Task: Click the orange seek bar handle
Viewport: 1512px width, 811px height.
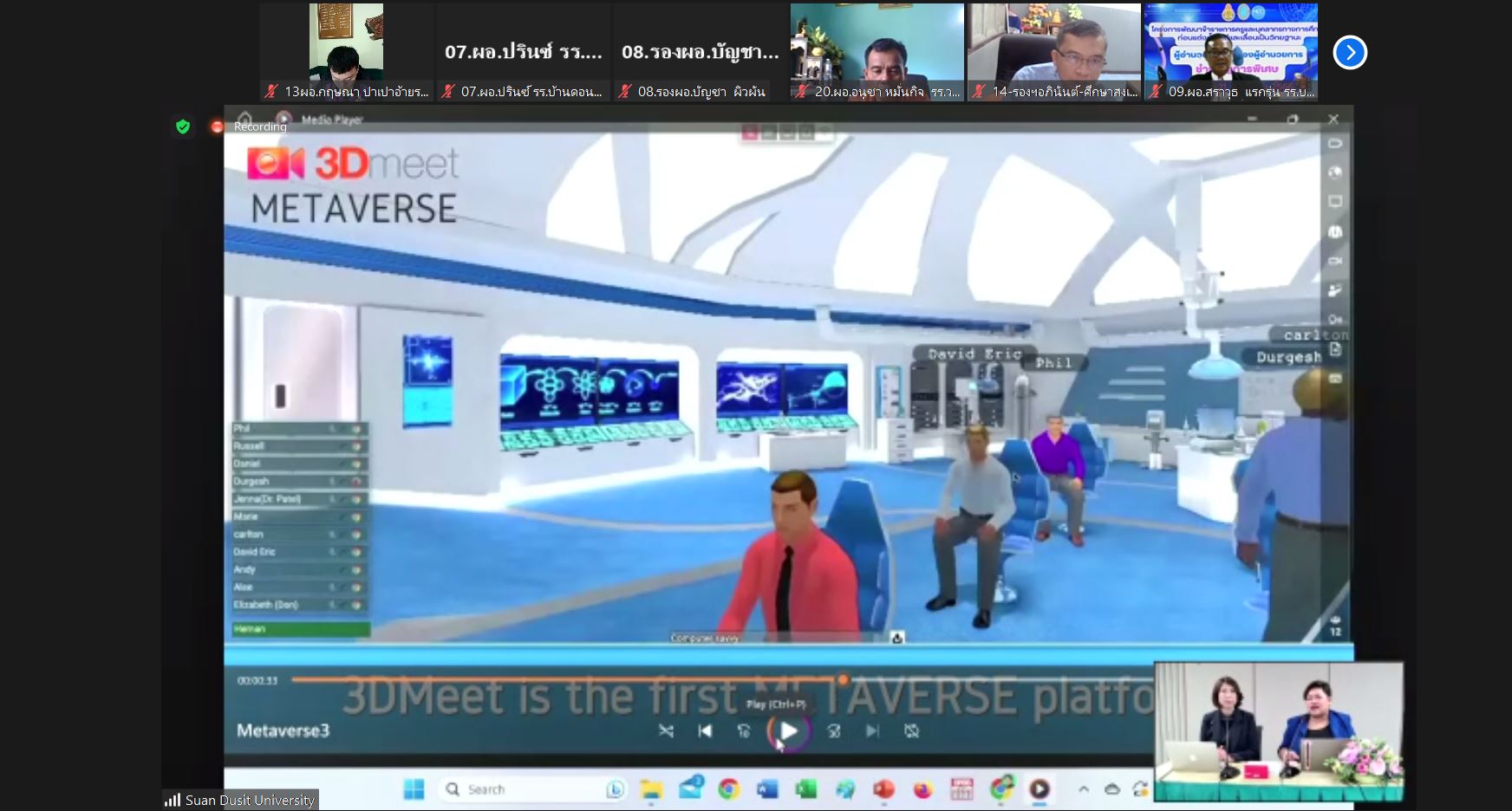Action: click(x=843, y=679)
